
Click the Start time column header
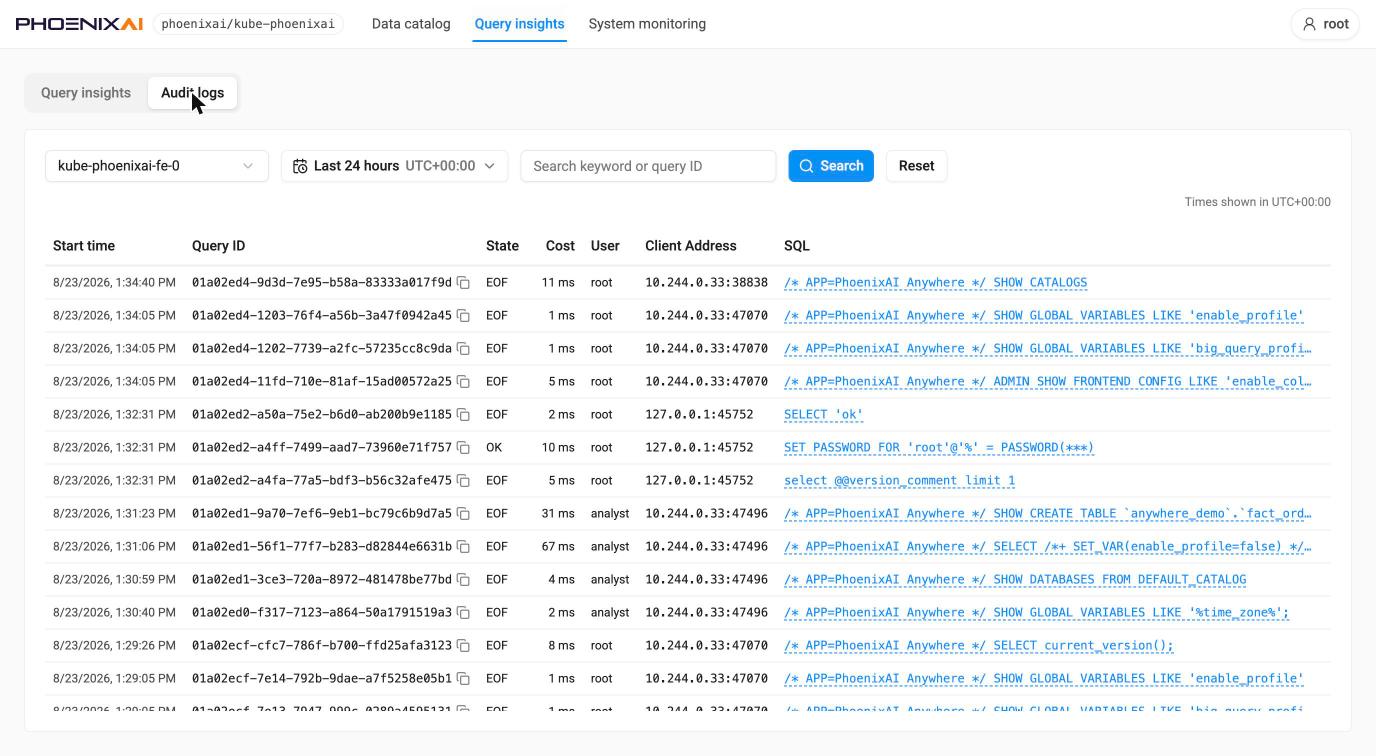pyautogui.click(x=84, y=246)
